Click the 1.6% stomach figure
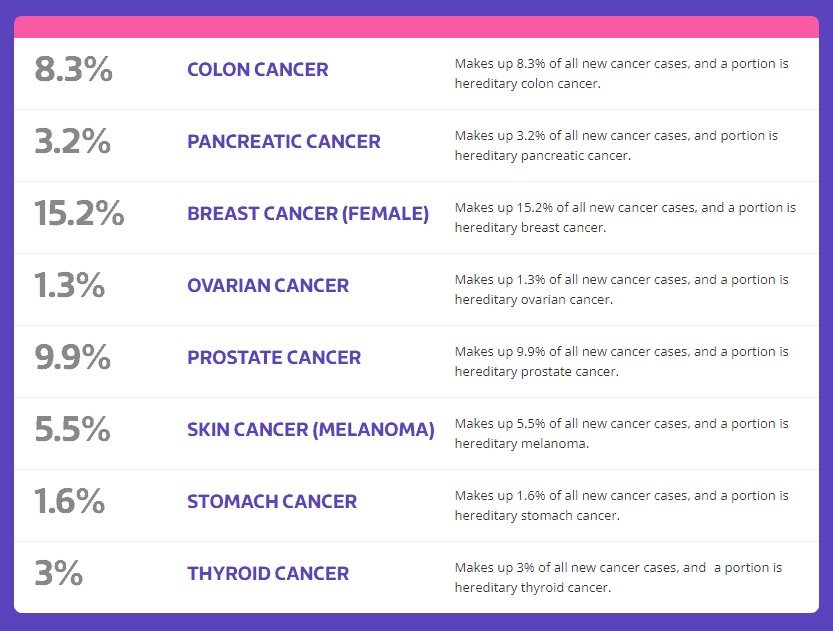Screen dimensions: 833x631 click(70, 501)
